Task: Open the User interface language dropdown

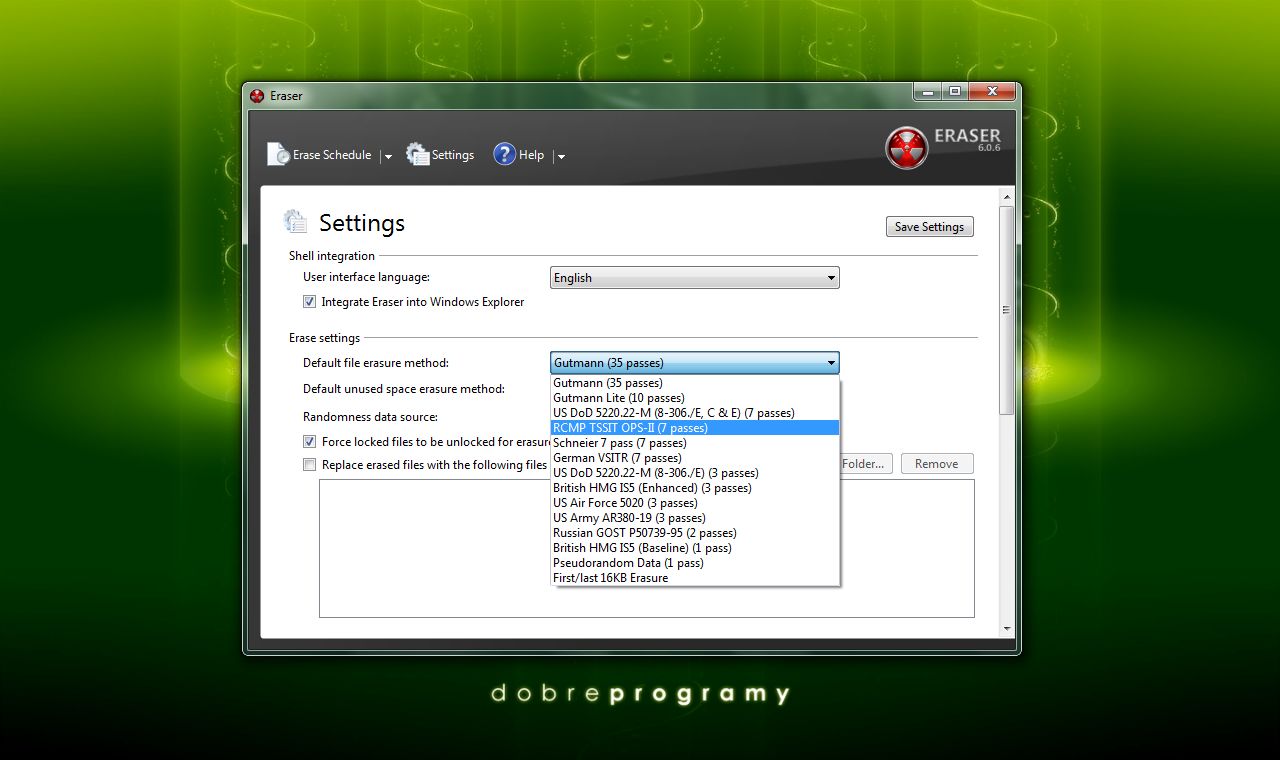Action: (694, 278)
